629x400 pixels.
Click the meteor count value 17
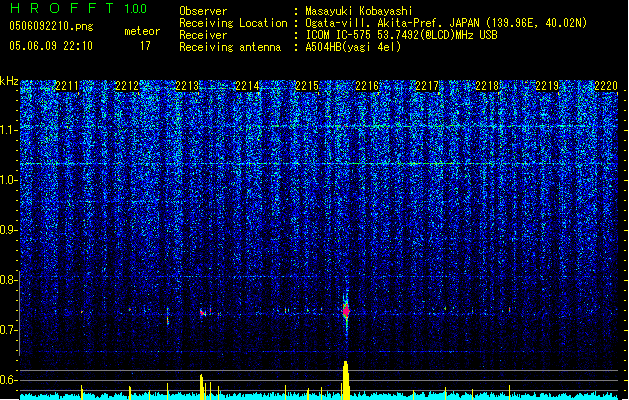145,46
